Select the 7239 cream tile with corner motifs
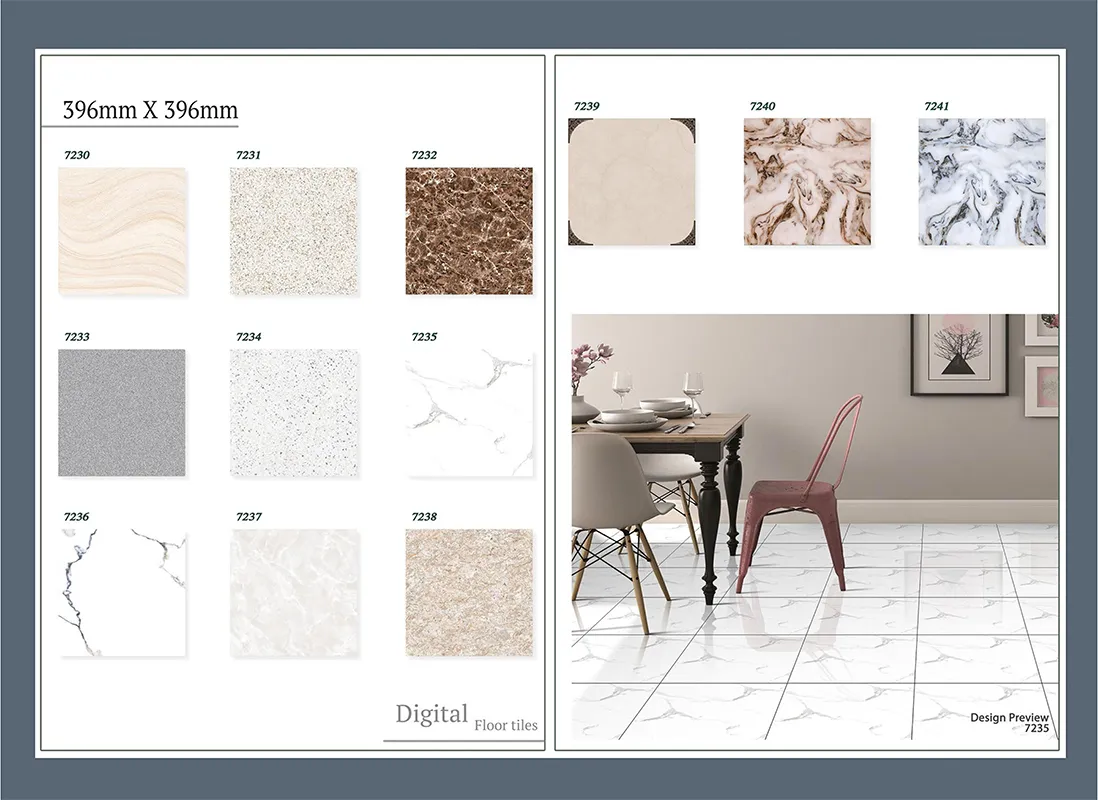 [632, 182]
